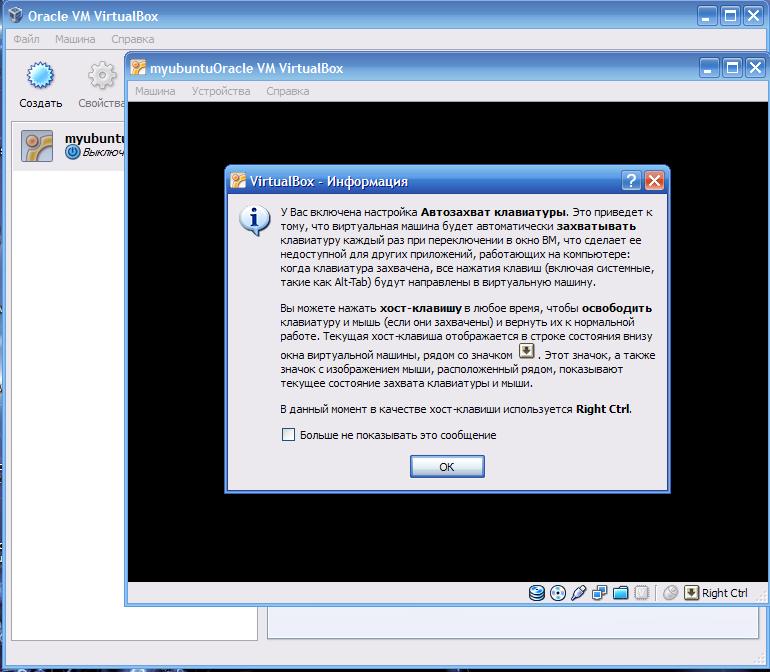Confirm the dialog with OK button
Screen dimensions: 770x672
tap(447, 466)
